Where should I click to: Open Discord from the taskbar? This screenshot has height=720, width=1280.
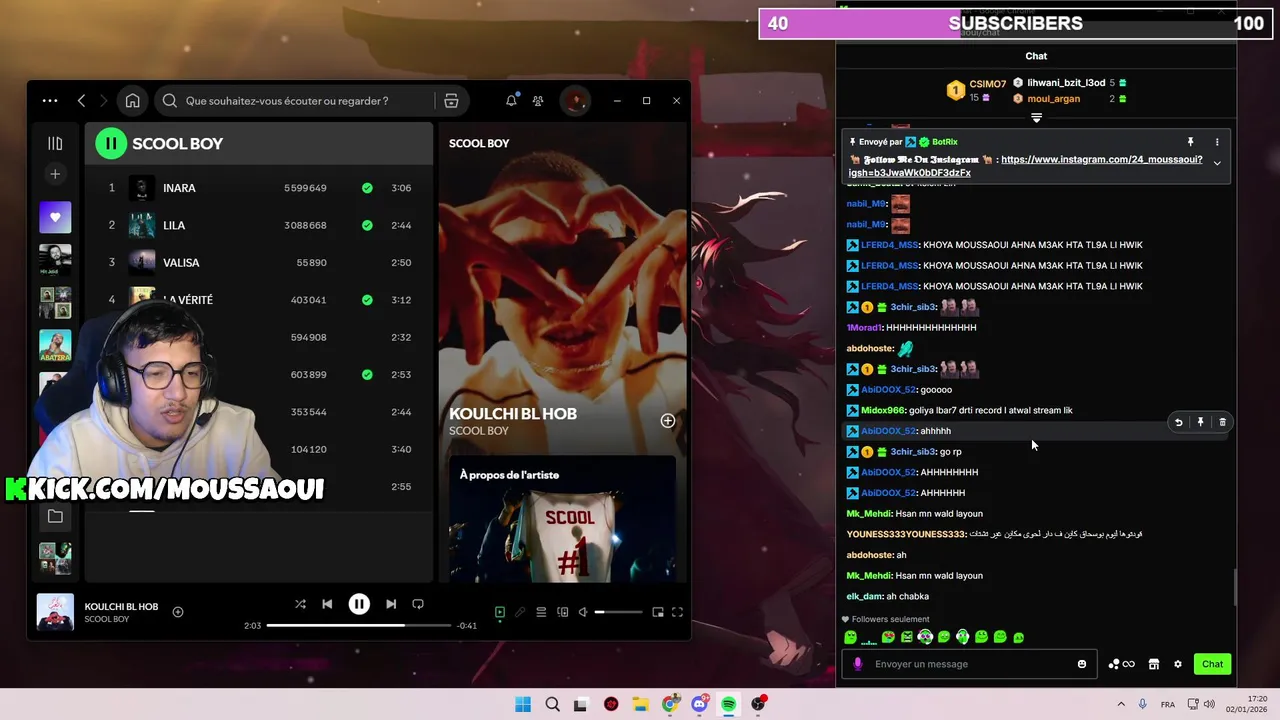click(699, 704)
